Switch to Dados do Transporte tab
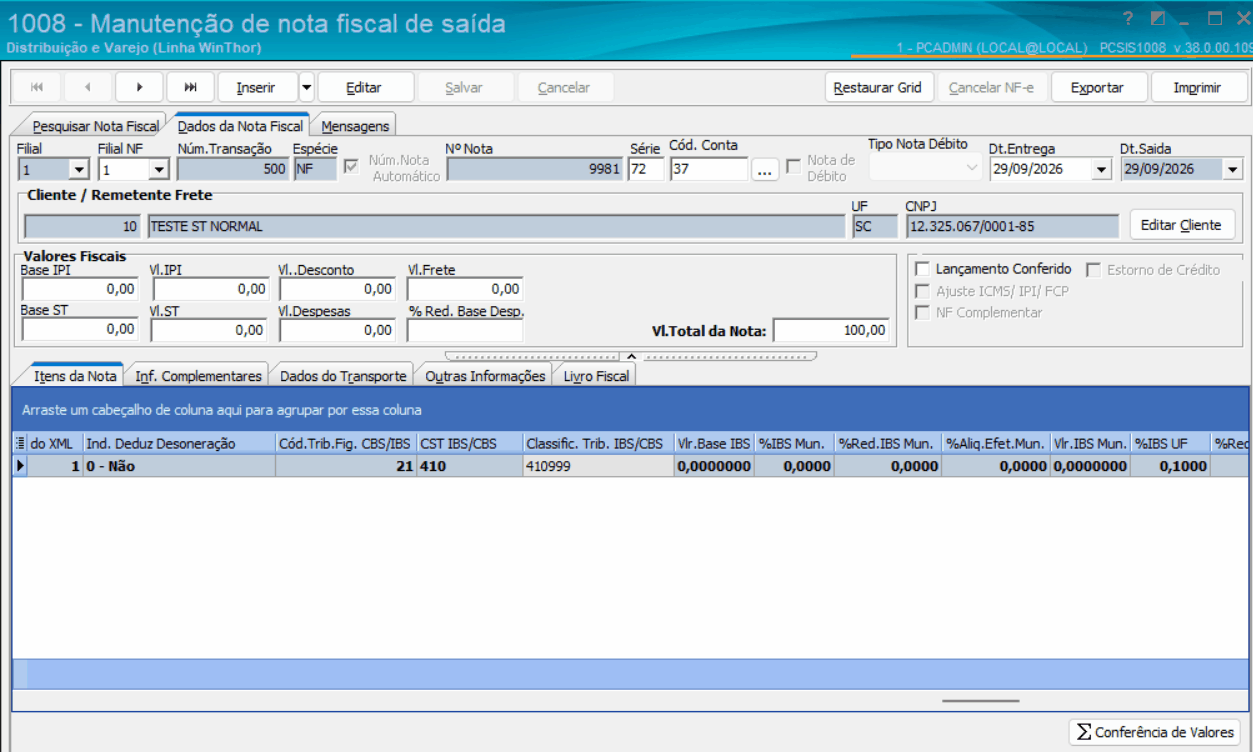Image resolution: width=1253 pixels, height=752 pixels. point(343,376)
